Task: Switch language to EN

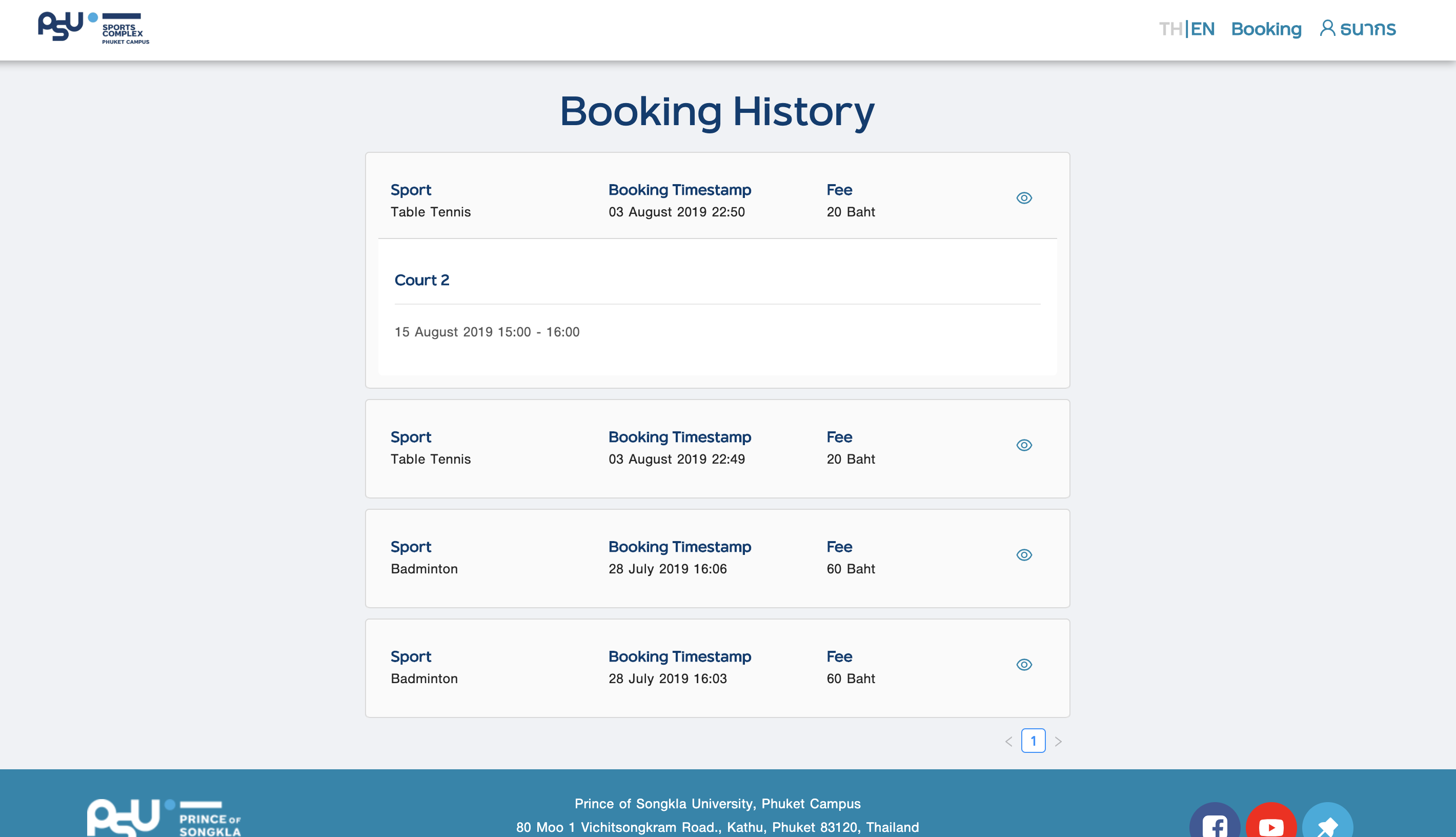Action: point(1202,29)
